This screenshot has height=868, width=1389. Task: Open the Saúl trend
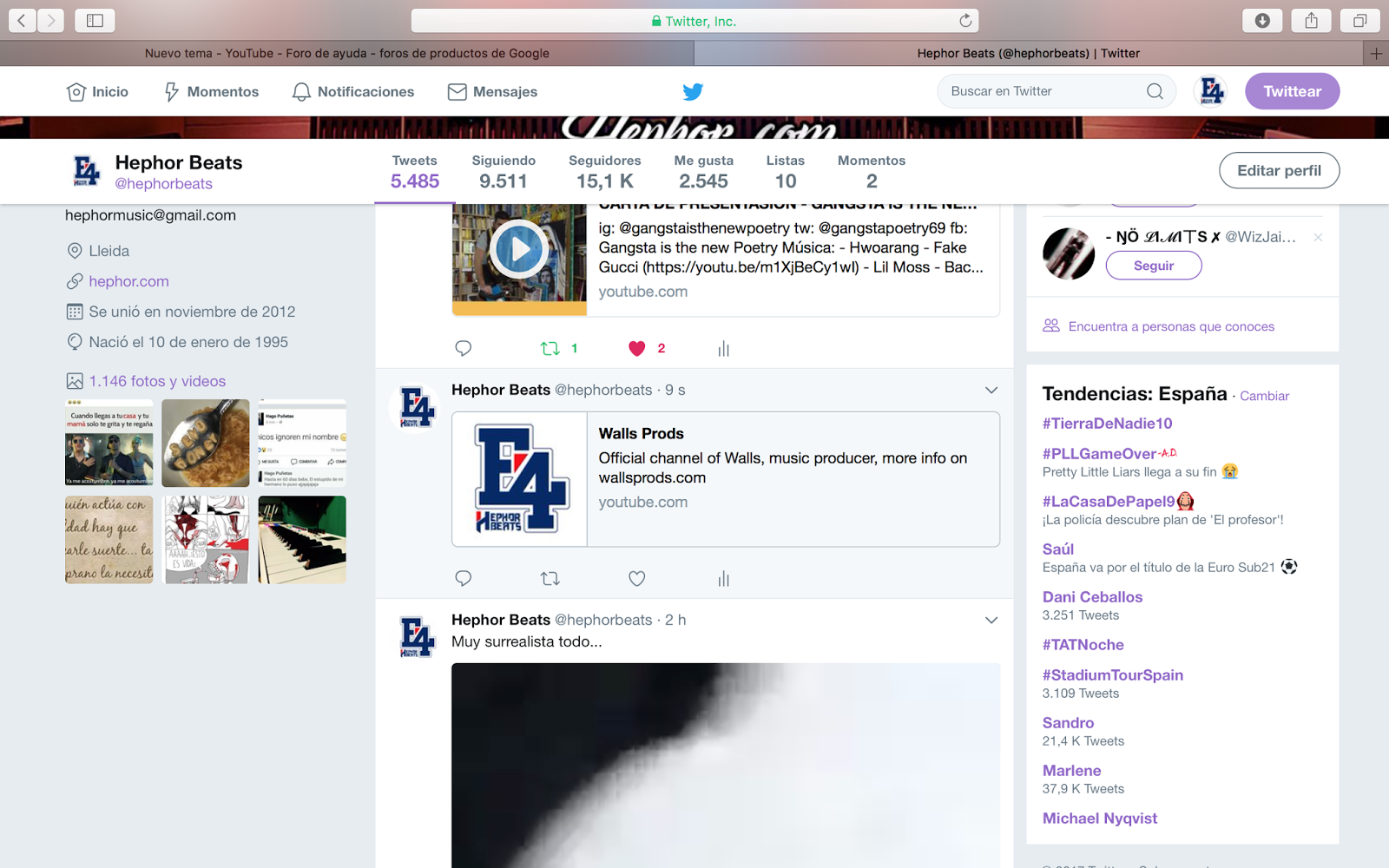coord(1058,549)
